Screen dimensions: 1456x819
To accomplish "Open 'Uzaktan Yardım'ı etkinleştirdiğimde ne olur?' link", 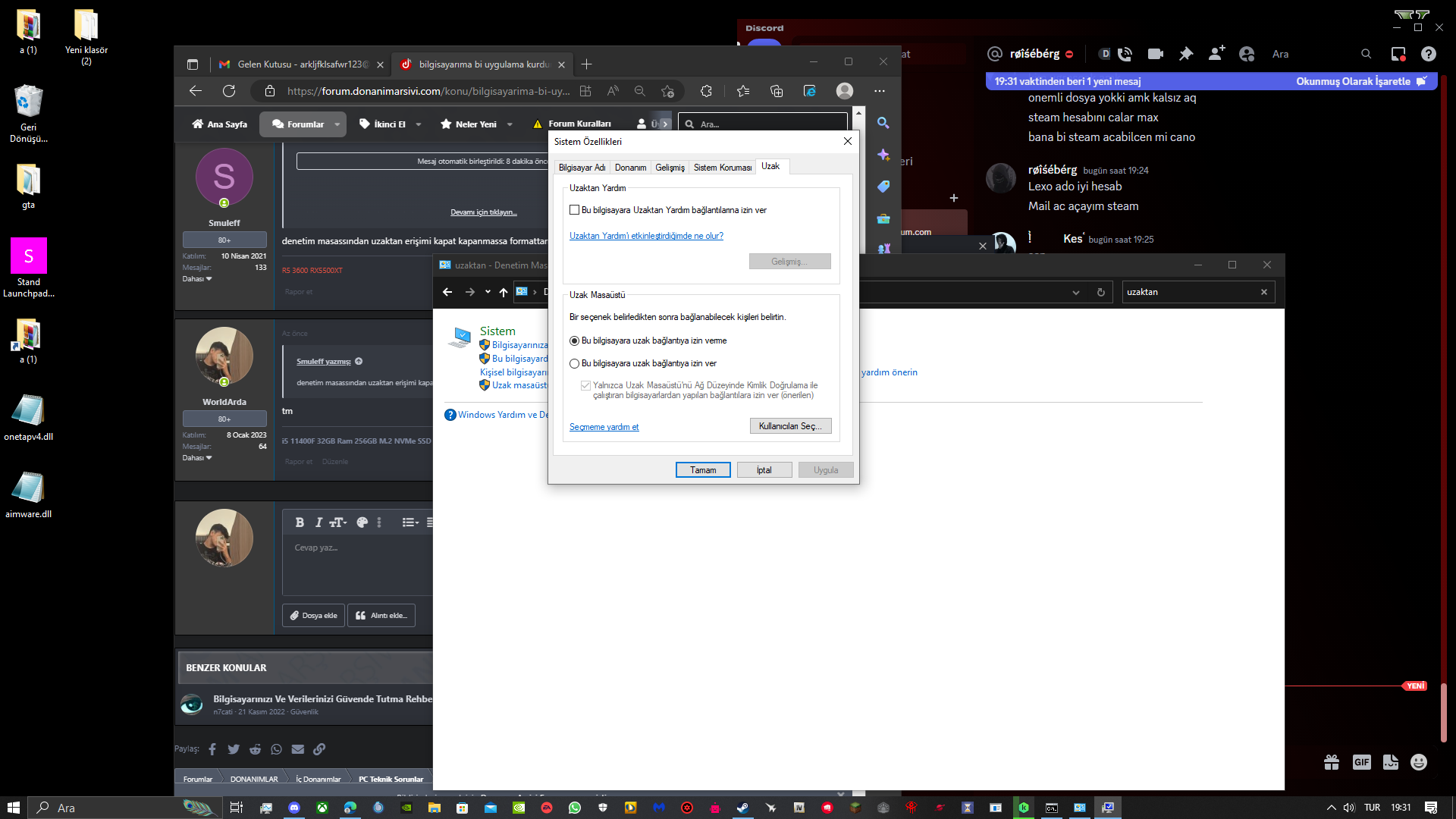I will coord(646,236).
